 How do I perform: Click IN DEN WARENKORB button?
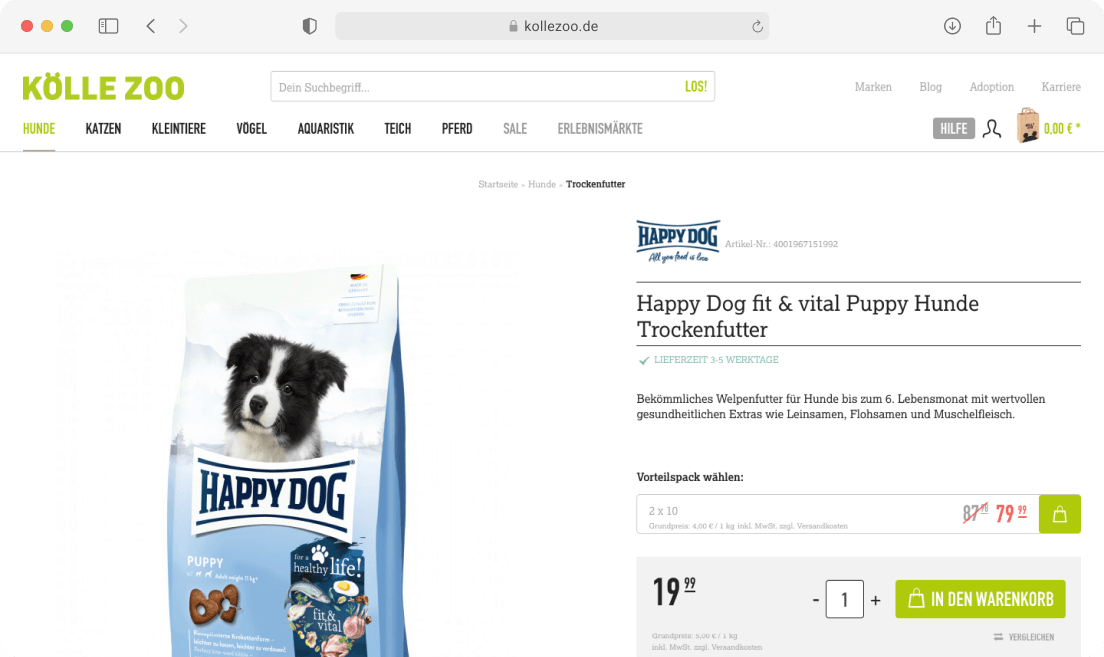tap(980, 599)
